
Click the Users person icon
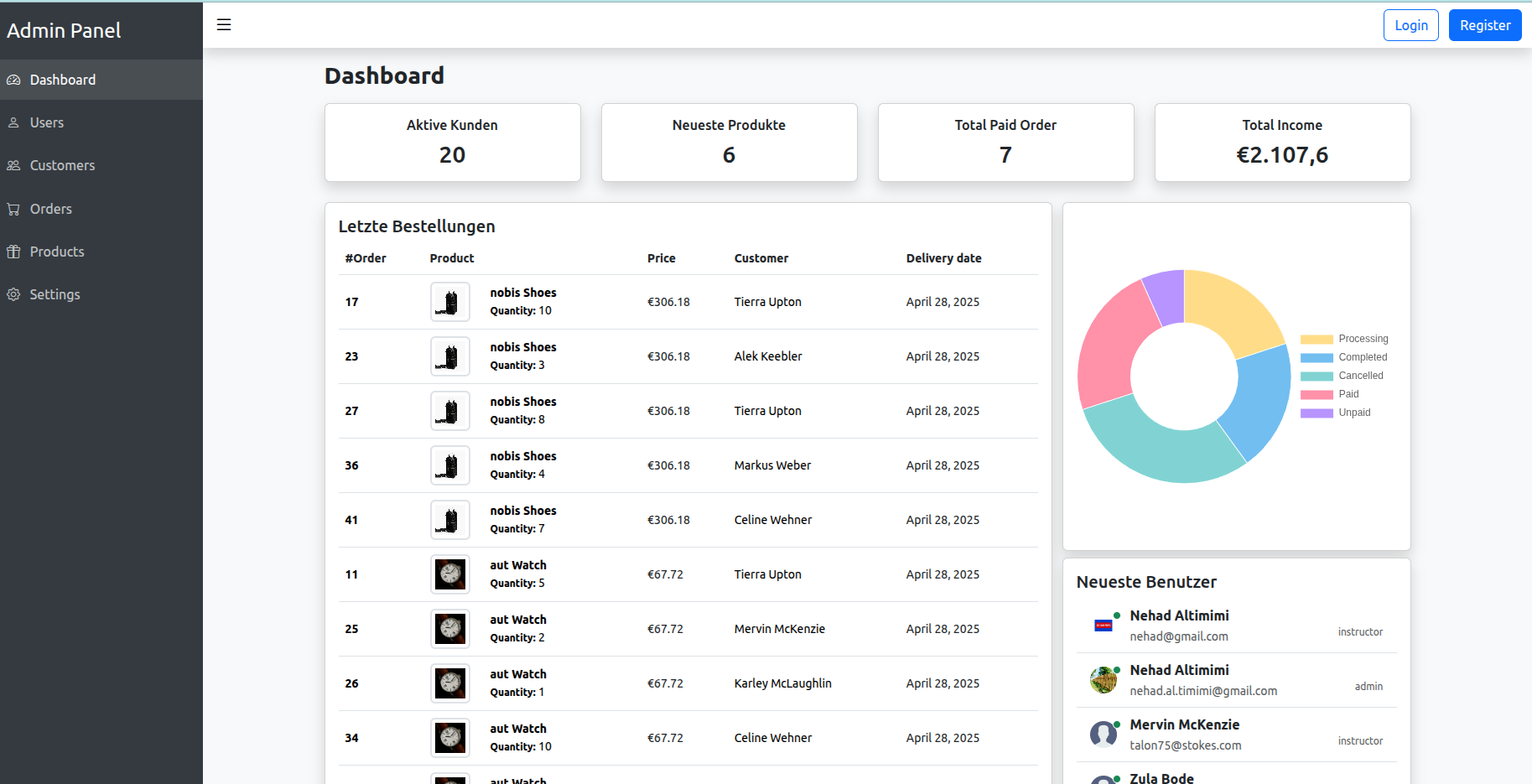pos(13,123)
